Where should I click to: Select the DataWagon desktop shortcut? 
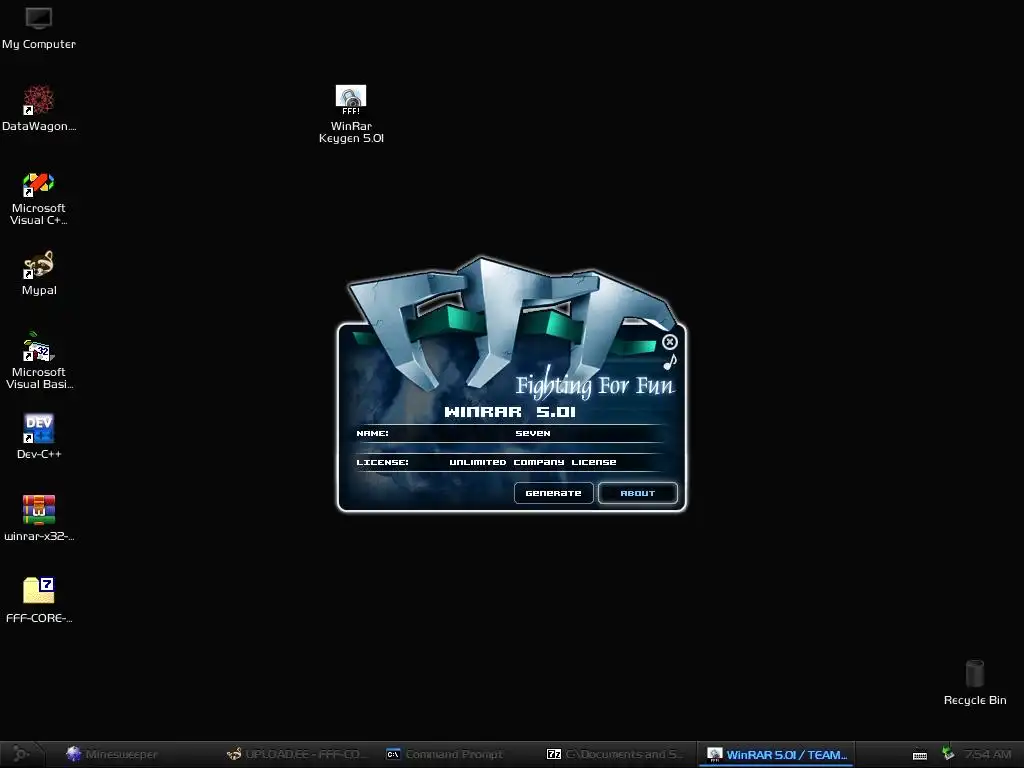pyautogui.click(x=39, y=108)
